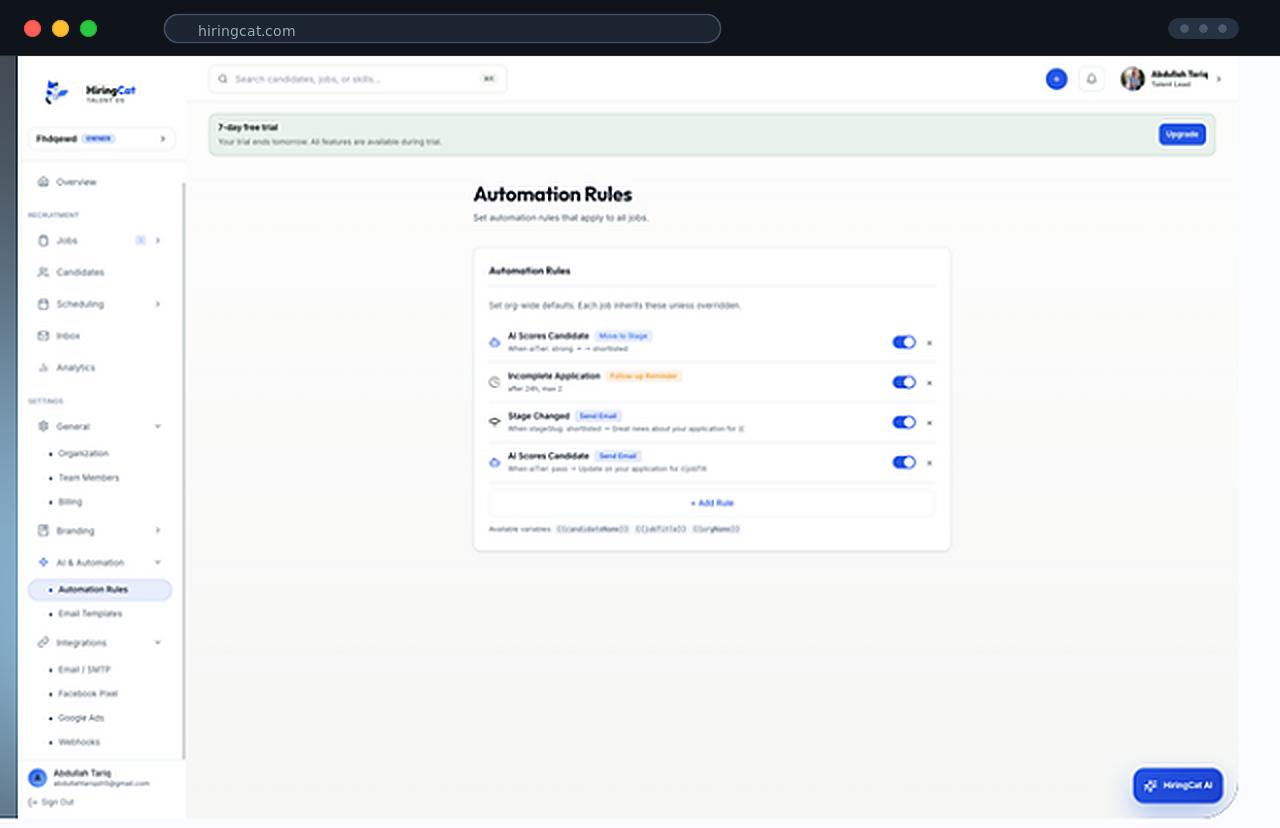Click the General gear icon
This screenshot has height=828, width=1280.
pos(43,426)
